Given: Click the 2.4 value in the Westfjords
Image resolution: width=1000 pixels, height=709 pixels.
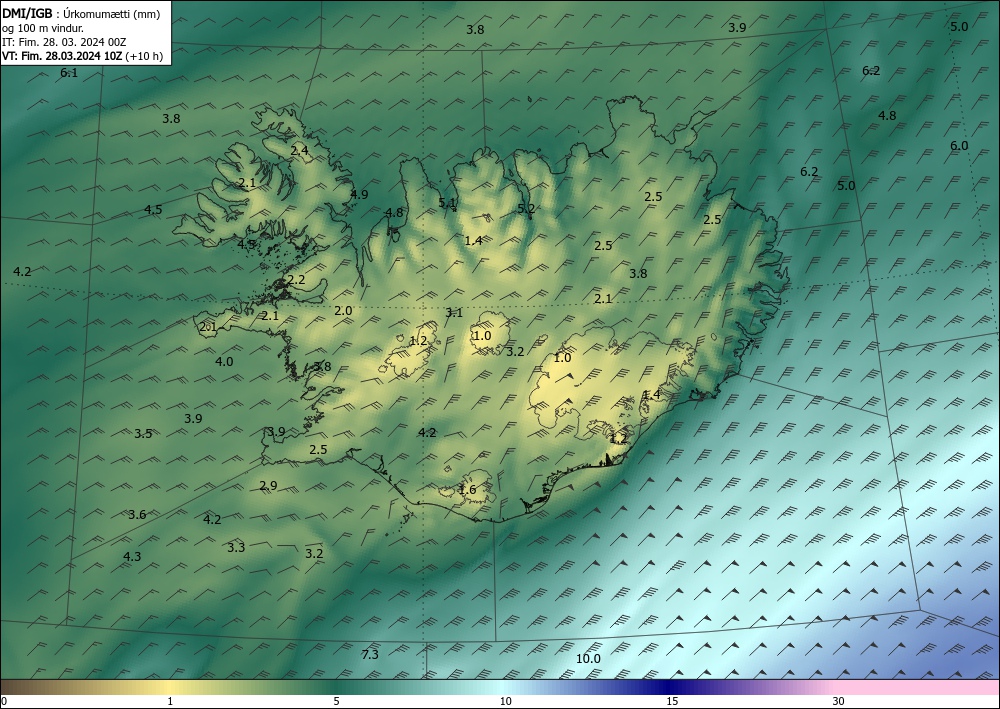Looking at the screenshot, I should [x=299, y=150].
